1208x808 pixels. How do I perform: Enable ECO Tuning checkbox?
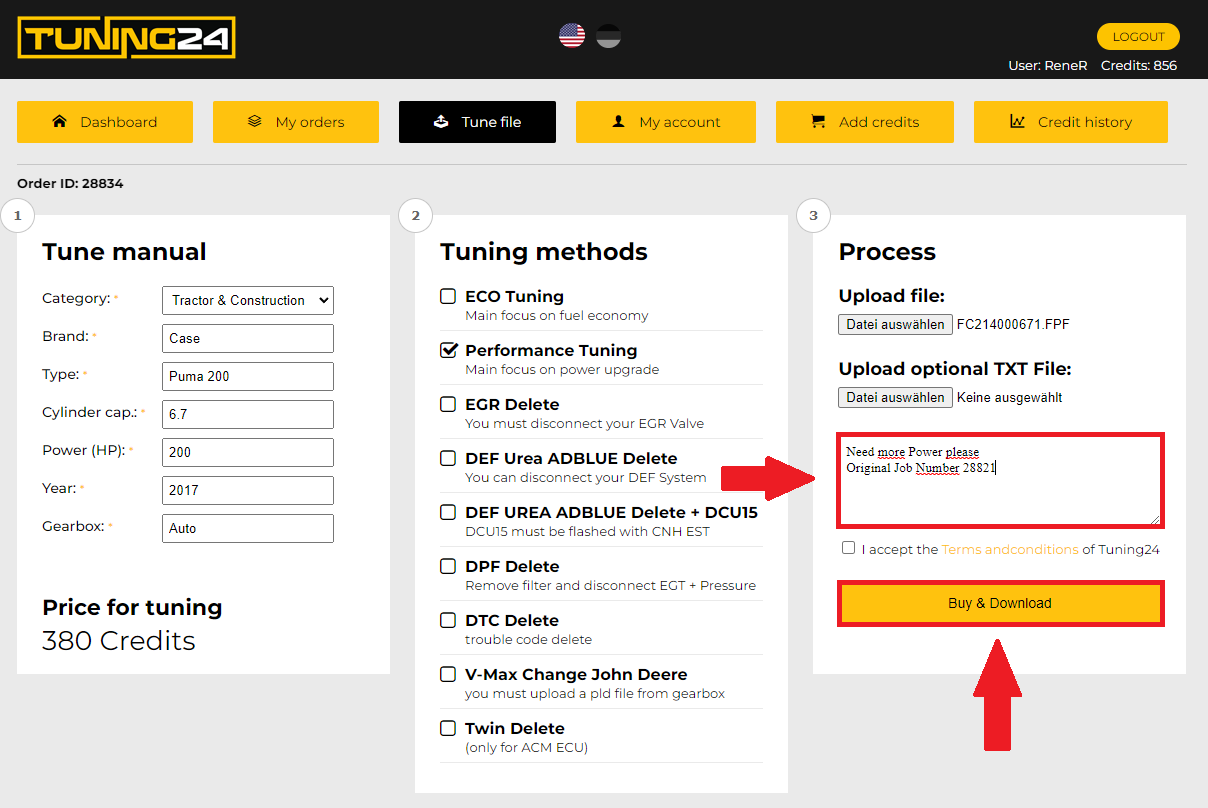(448, 296)
